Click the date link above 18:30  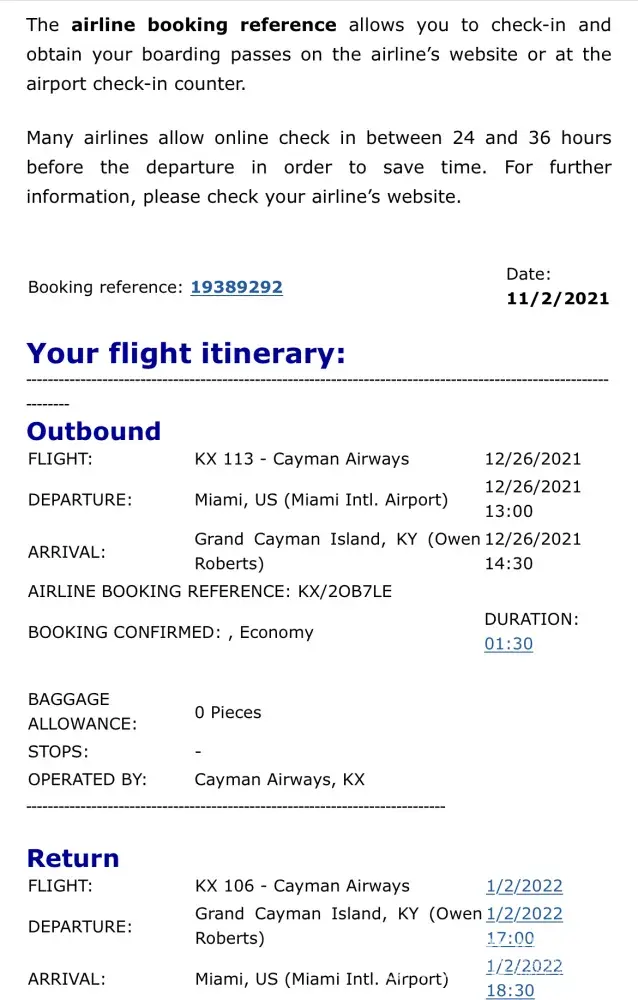pyautogui.click(x=524, y=966)
